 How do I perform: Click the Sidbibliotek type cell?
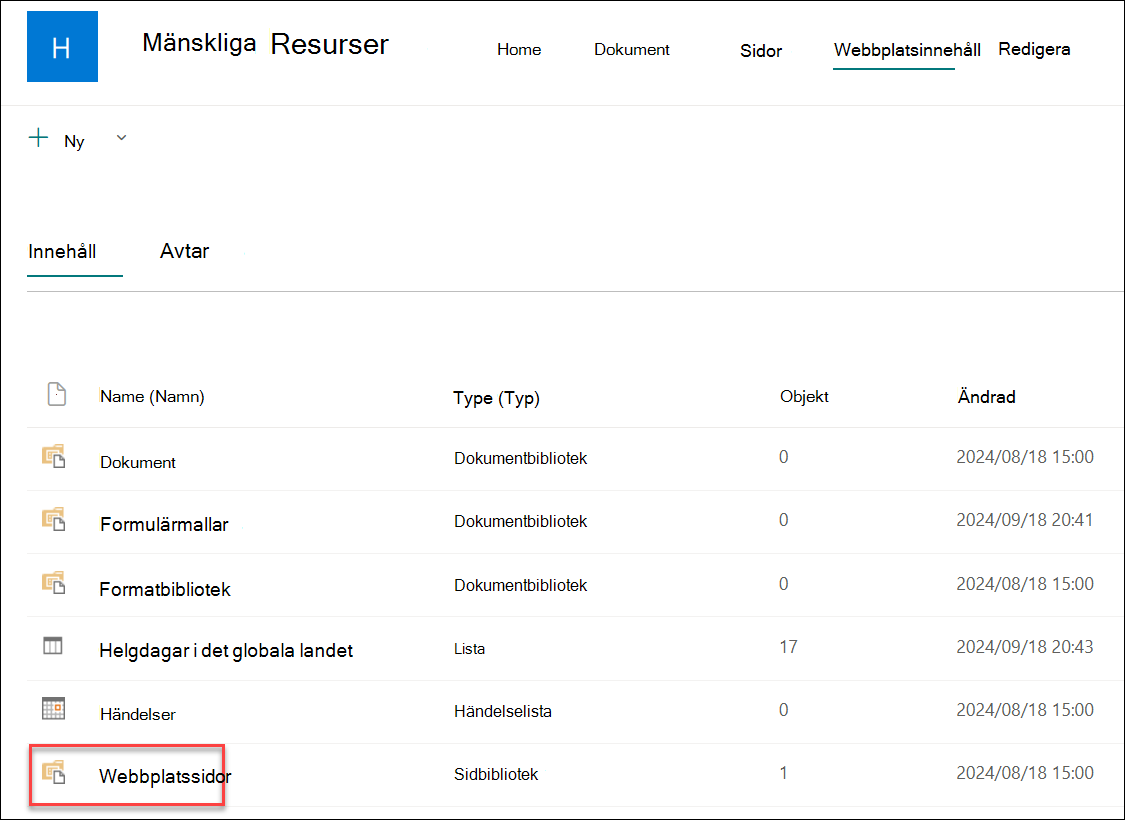496,775
